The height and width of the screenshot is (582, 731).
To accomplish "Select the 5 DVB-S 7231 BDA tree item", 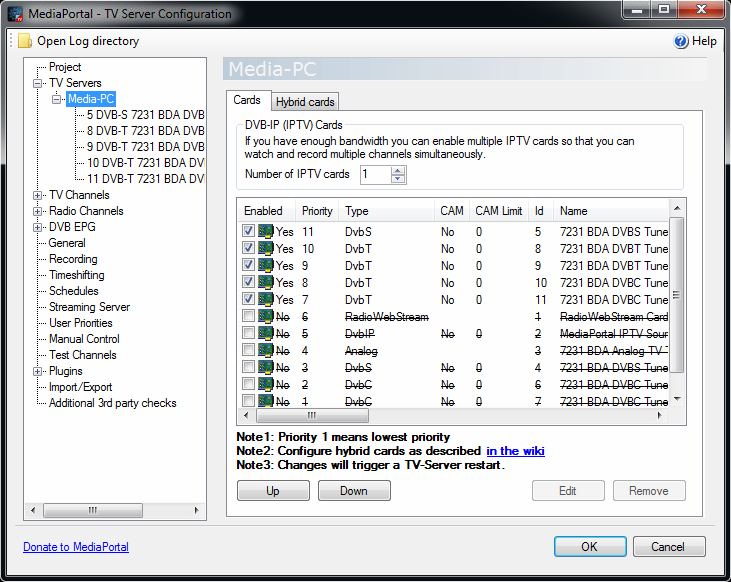I will pyautogui.click(x=145, y=115).
